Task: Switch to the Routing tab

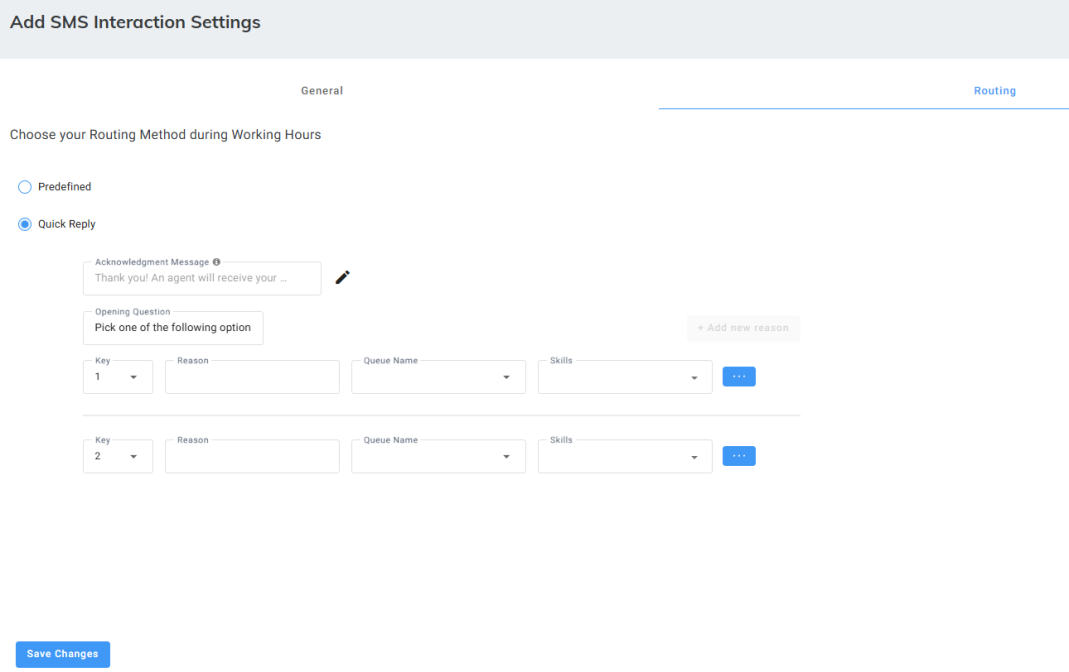Action: [994, 91]
